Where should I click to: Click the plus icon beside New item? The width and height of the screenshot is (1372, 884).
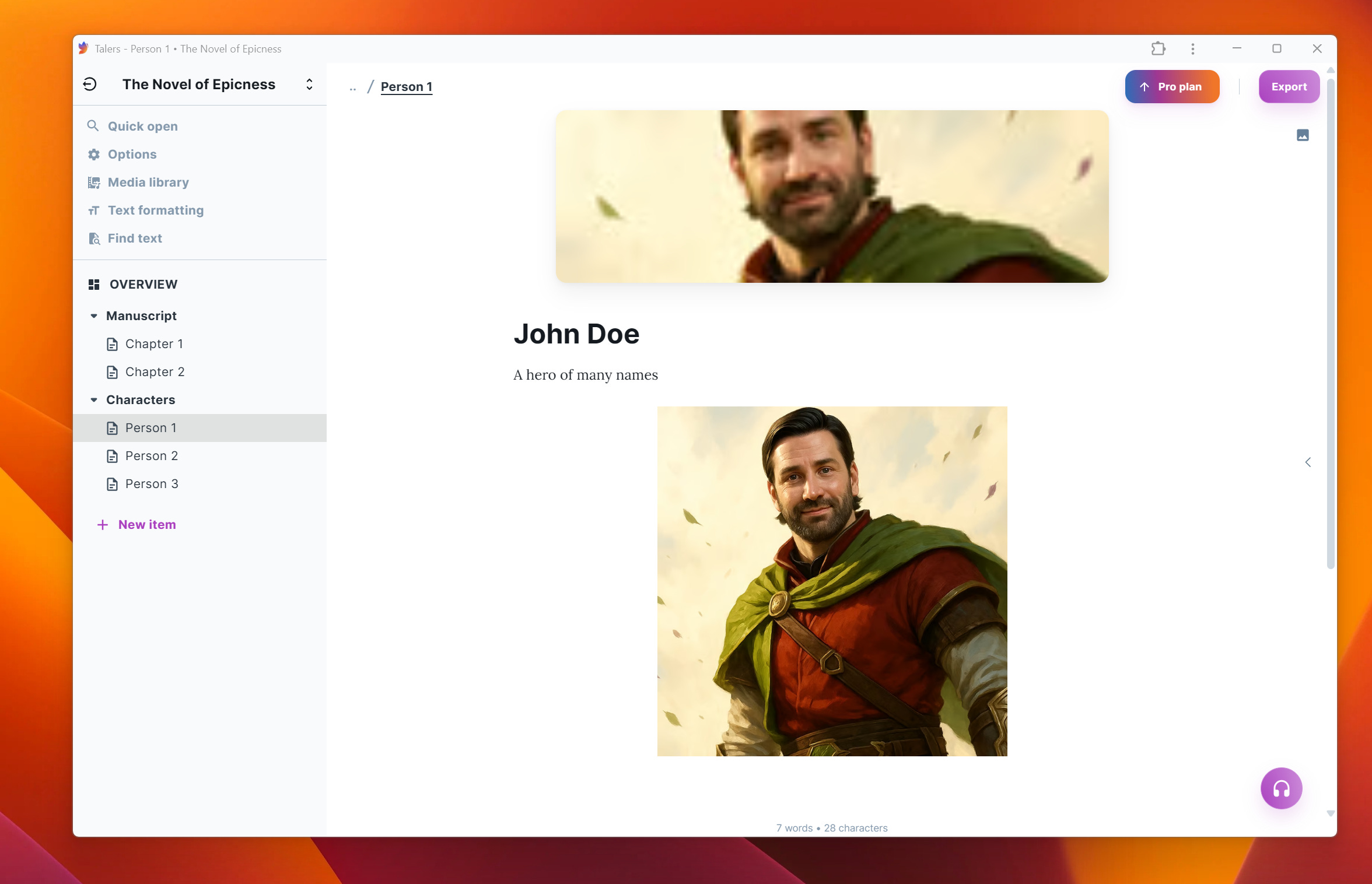(103, 525)
